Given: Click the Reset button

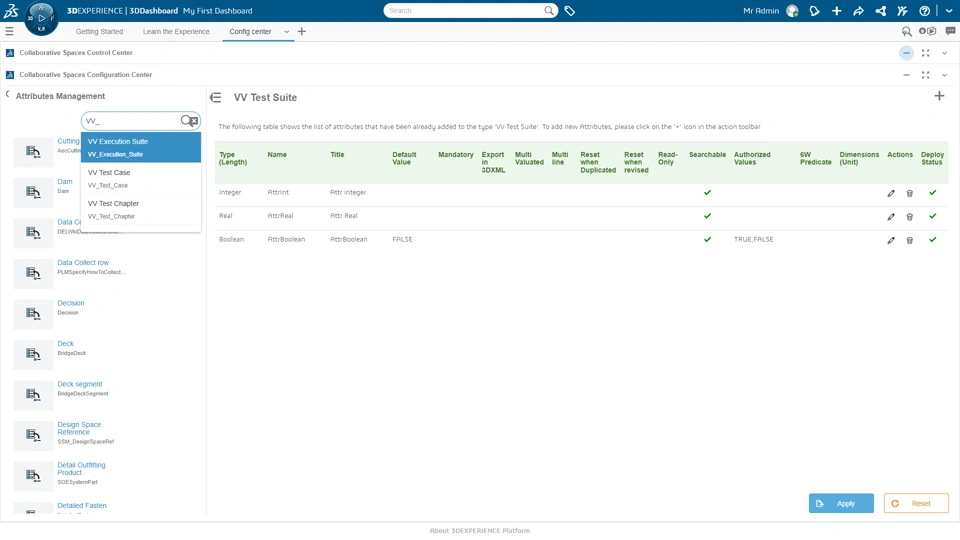Looking at the screenshot, I should click(x=916, y=503).
